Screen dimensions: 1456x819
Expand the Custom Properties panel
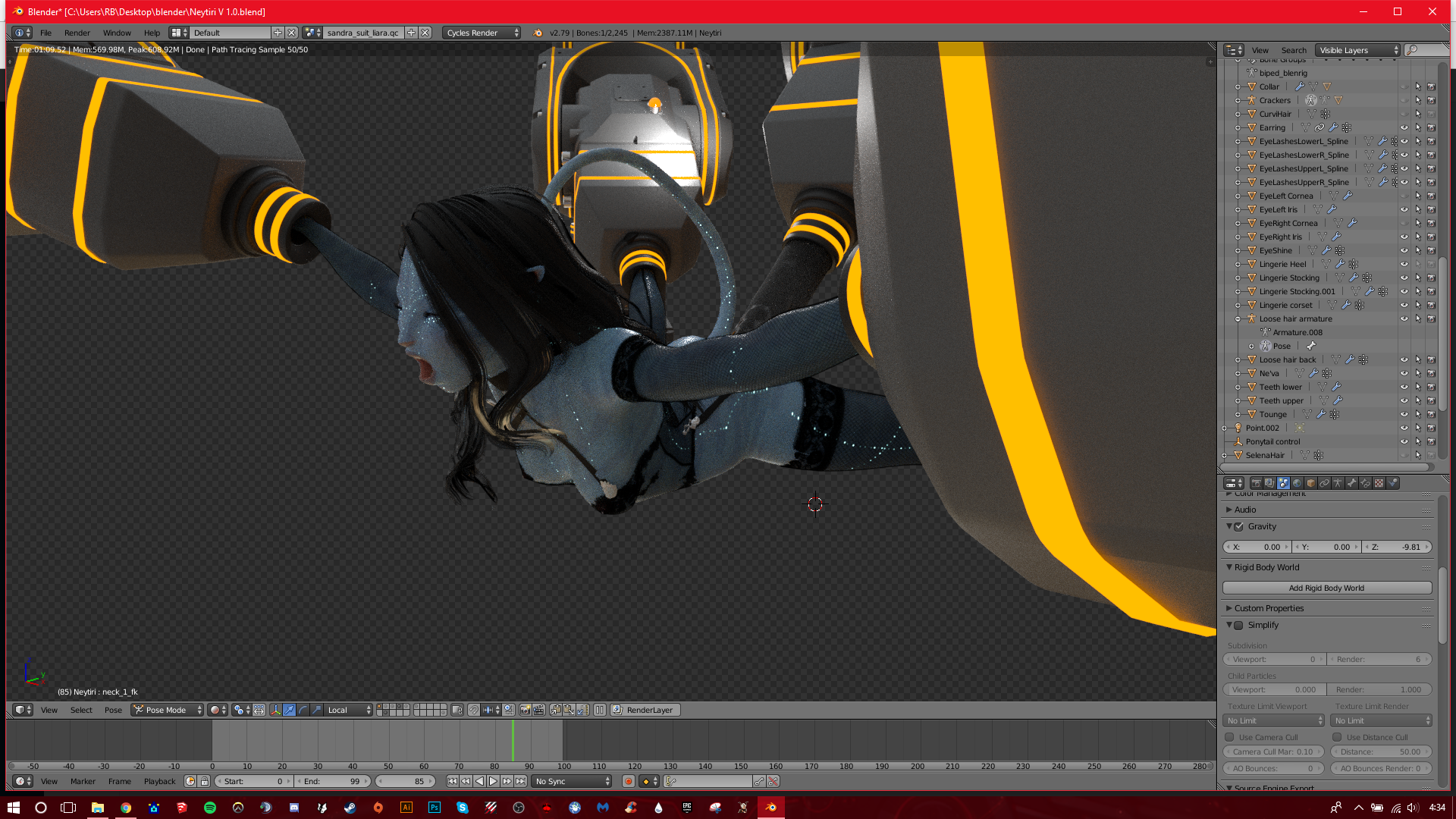pyautogui.click(x=1268, y=608)
